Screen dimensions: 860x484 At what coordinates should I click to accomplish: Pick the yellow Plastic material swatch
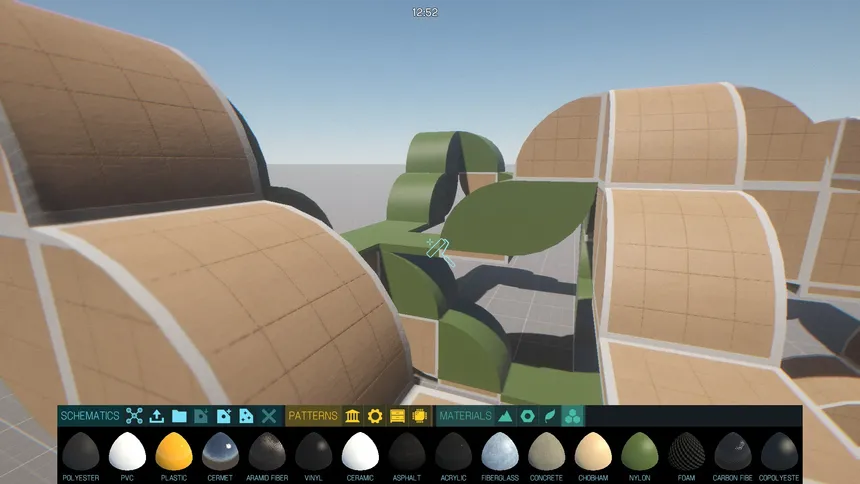(x=174, y=451)
